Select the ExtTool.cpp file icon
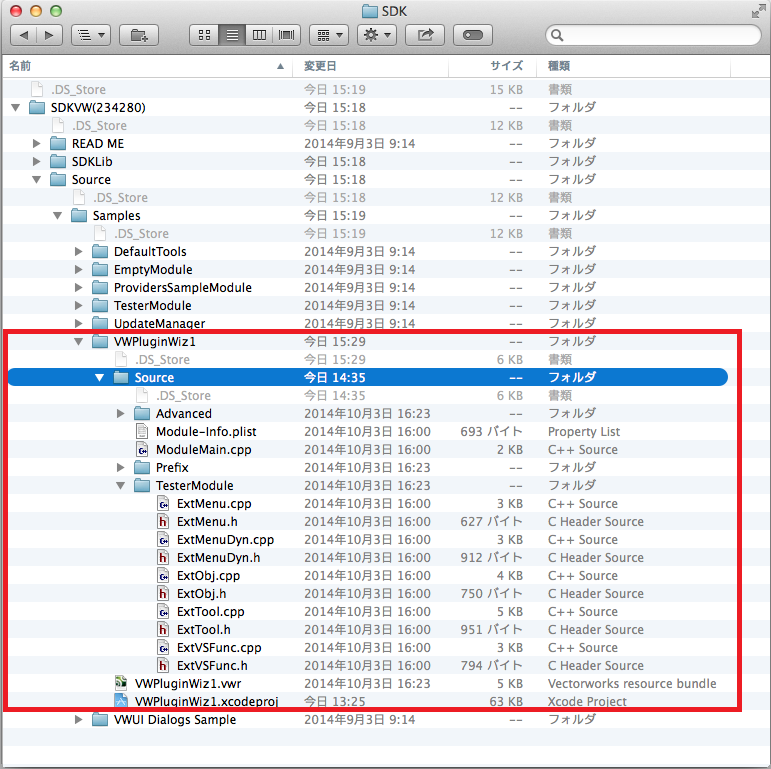 click(x=163, y=611)
